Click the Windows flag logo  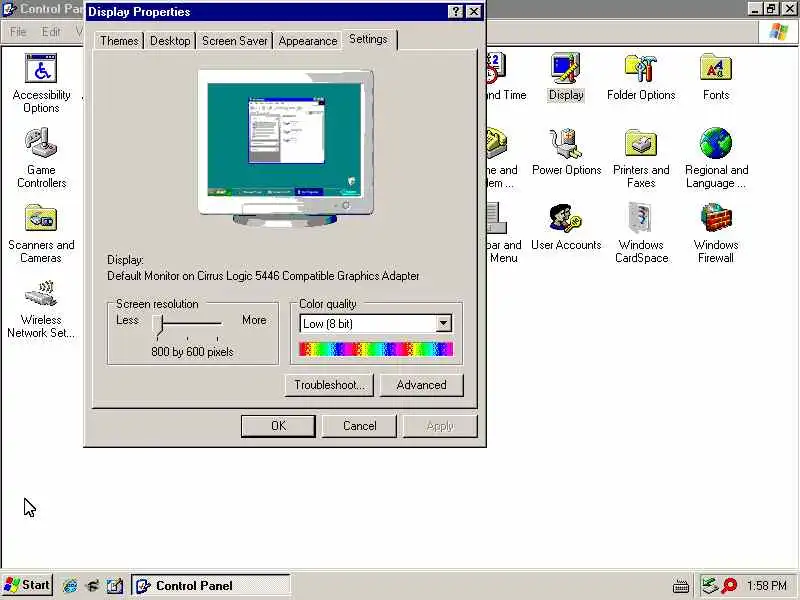pyautogui.click(x=778, y=32)
